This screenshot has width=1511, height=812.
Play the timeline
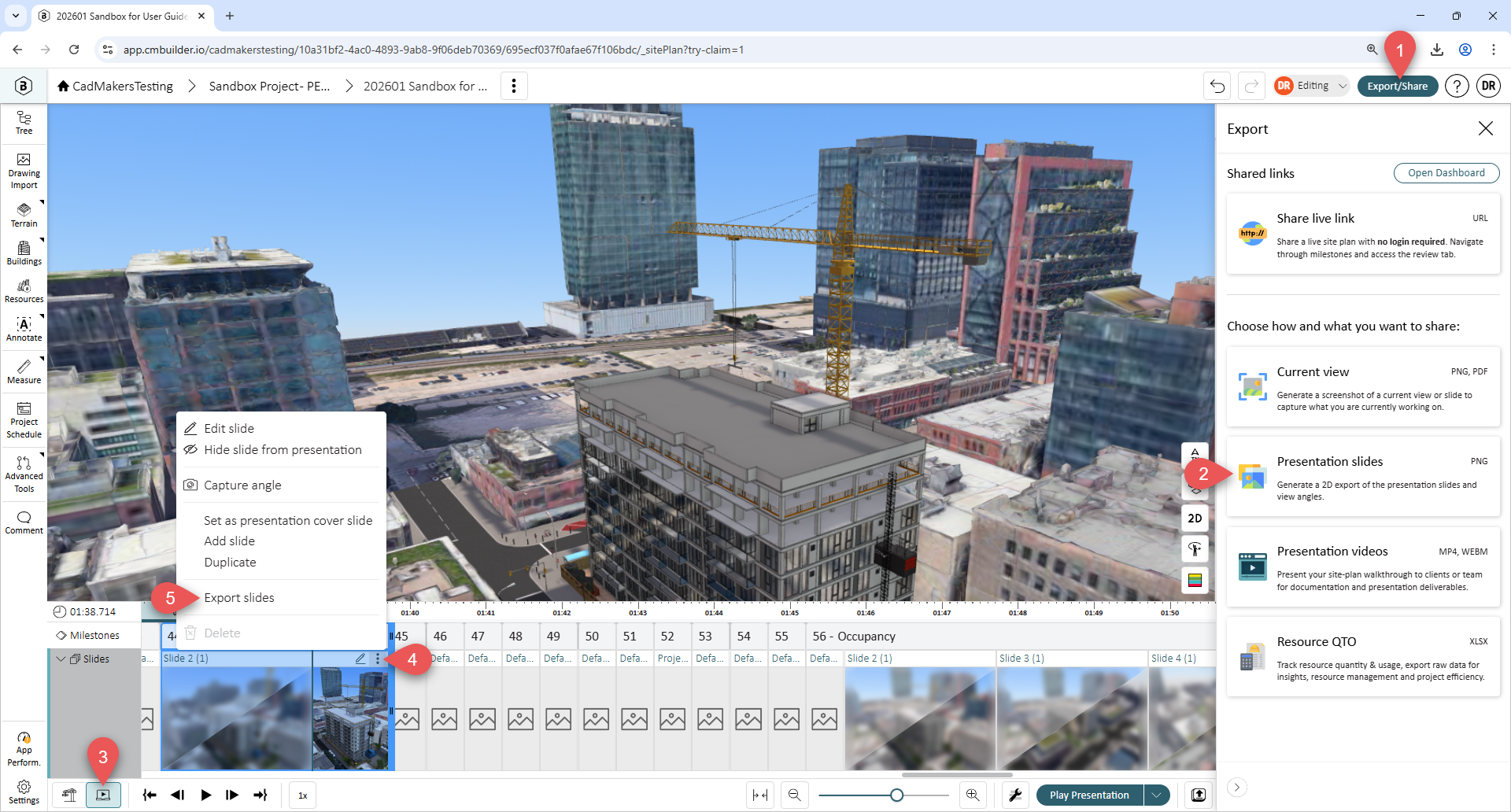(205, 795)
